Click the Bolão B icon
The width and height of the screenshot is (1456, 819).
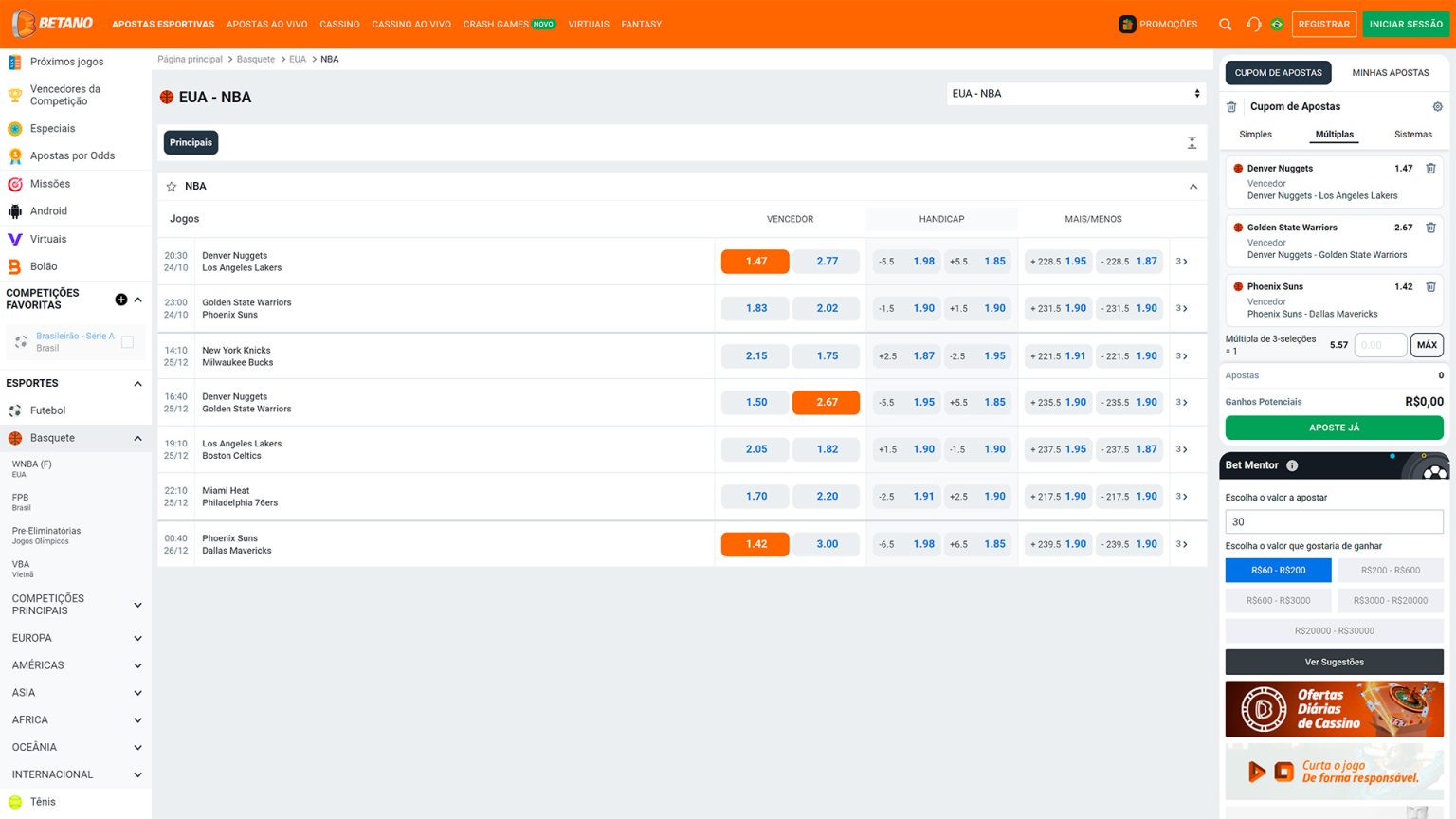(15, 266)
